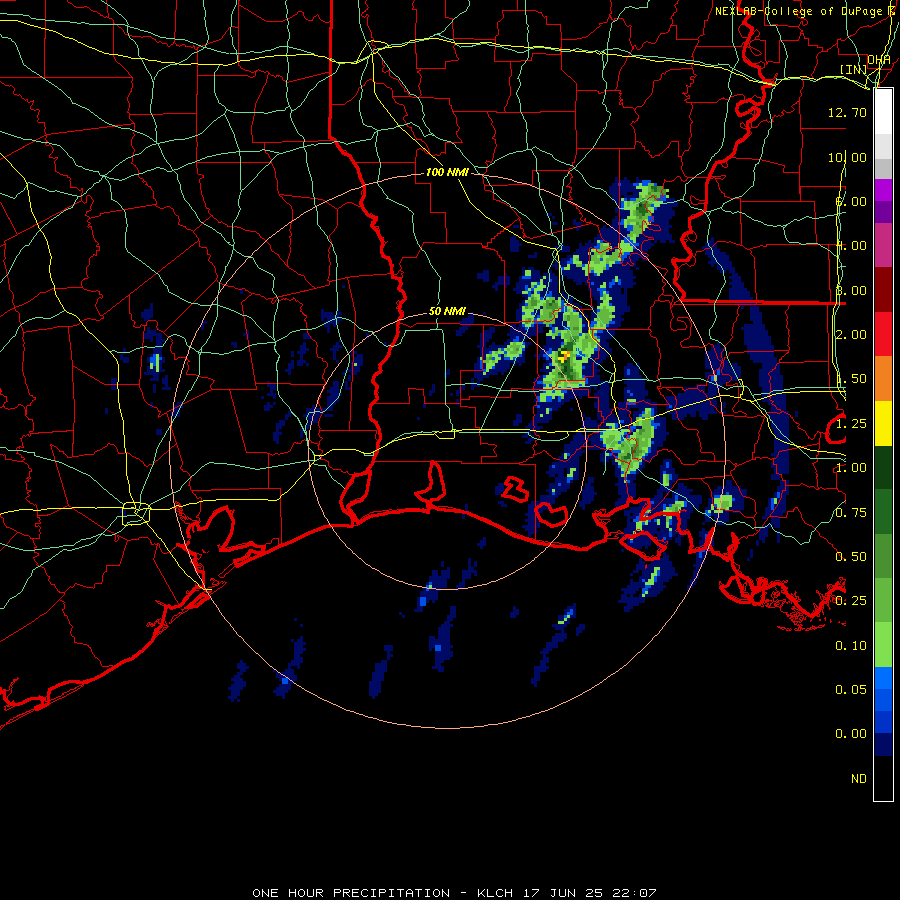Click the ONE HOUR PRECIPITATION caption at bottom
Image resolution: width=900 pixels, height=900 pixels.
(x=455, y=893)
